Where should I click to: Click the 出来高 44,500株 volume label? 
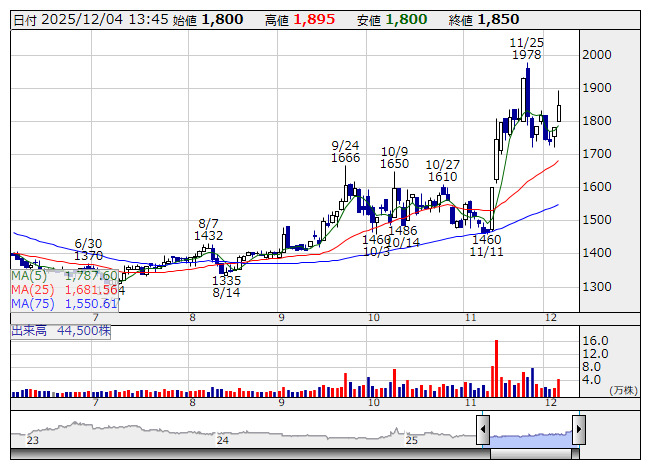[60, 329]
